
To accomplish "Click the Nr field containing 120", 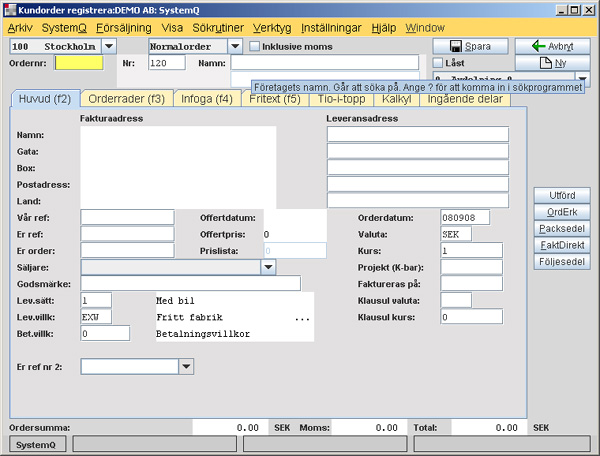I will [167, 63].
